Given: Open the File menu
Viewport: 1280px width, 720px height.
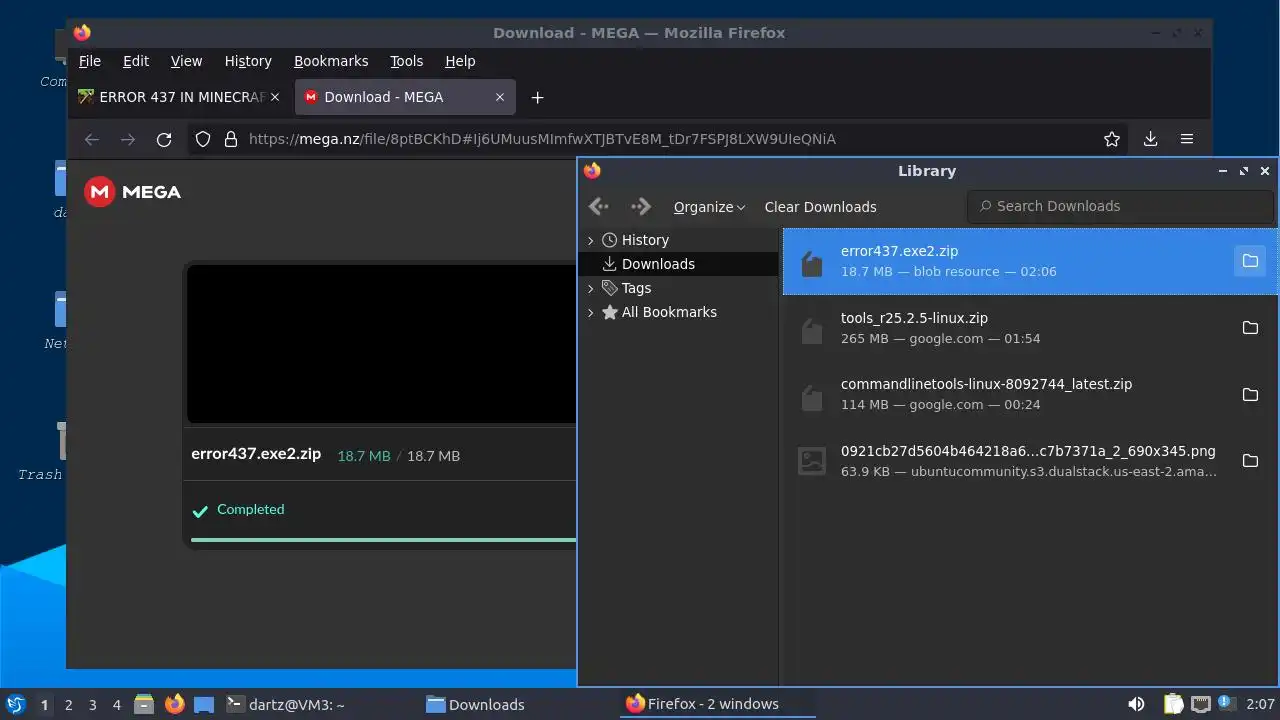Looking at the screenshot, I should coord(90,61).
